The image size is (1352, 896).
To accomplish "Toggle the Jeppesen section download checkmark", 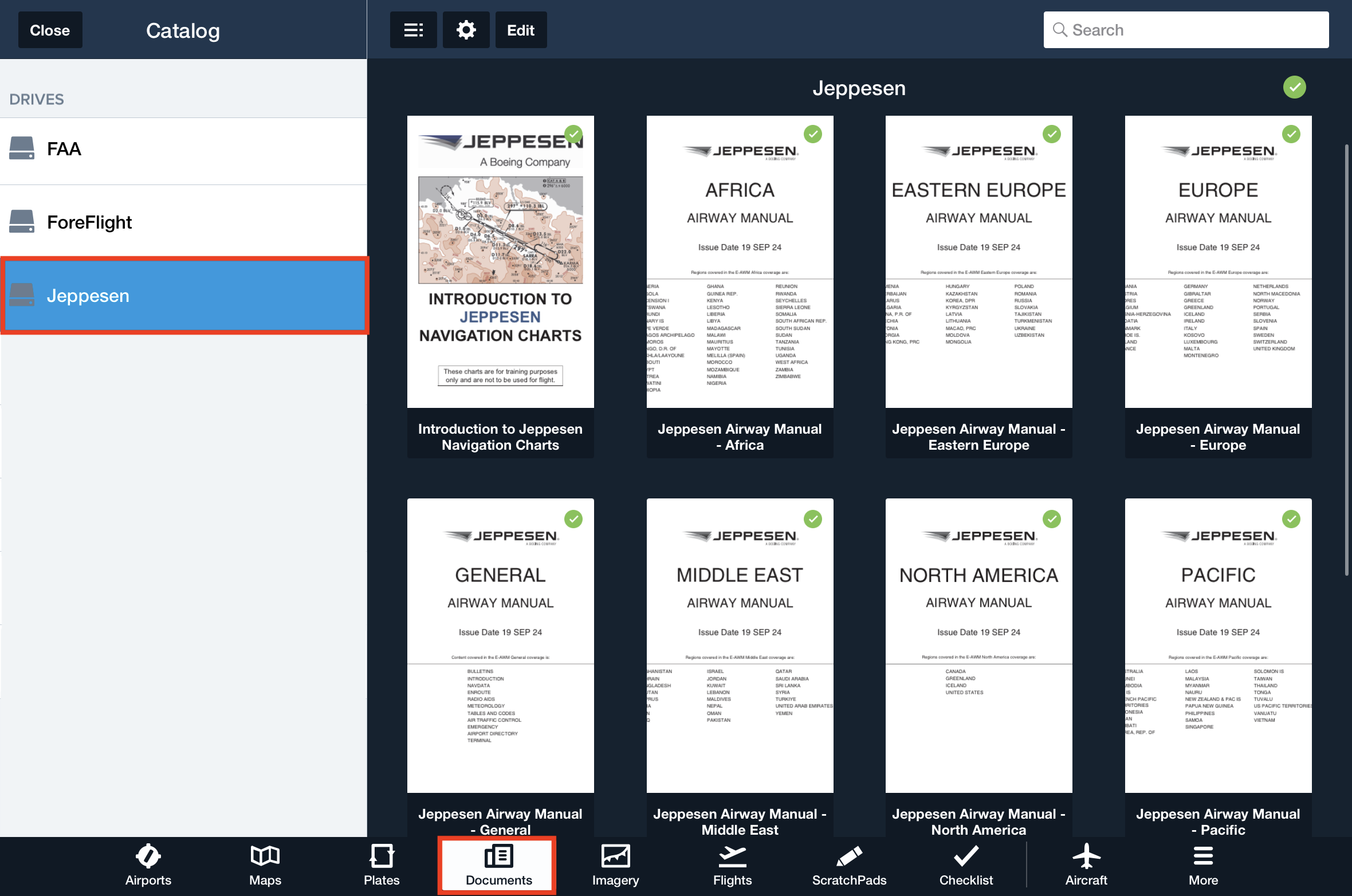I will pyautogui.click(x=1294, y=87).
